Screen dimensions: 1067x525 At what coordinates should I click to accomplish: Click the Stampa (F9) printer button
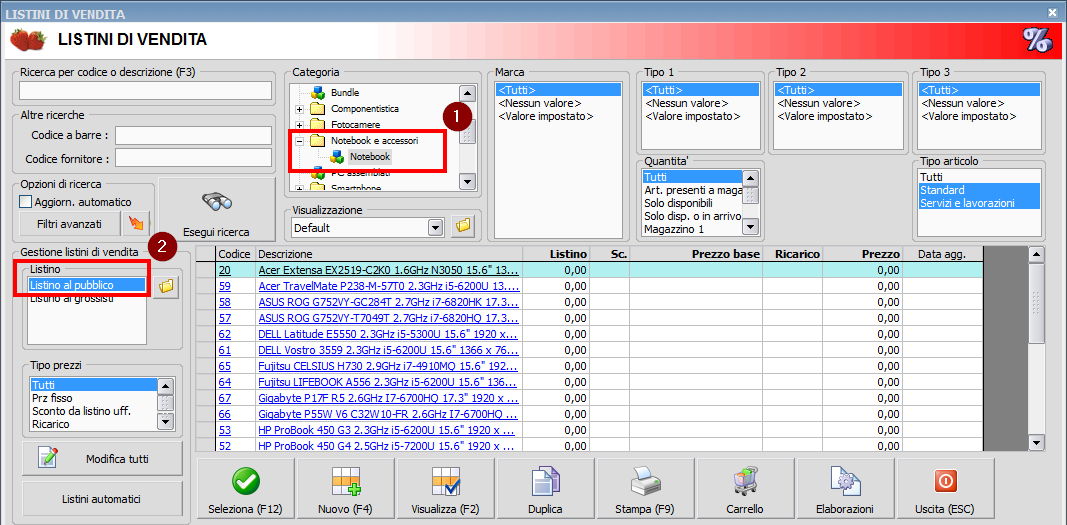coord(645,488)
